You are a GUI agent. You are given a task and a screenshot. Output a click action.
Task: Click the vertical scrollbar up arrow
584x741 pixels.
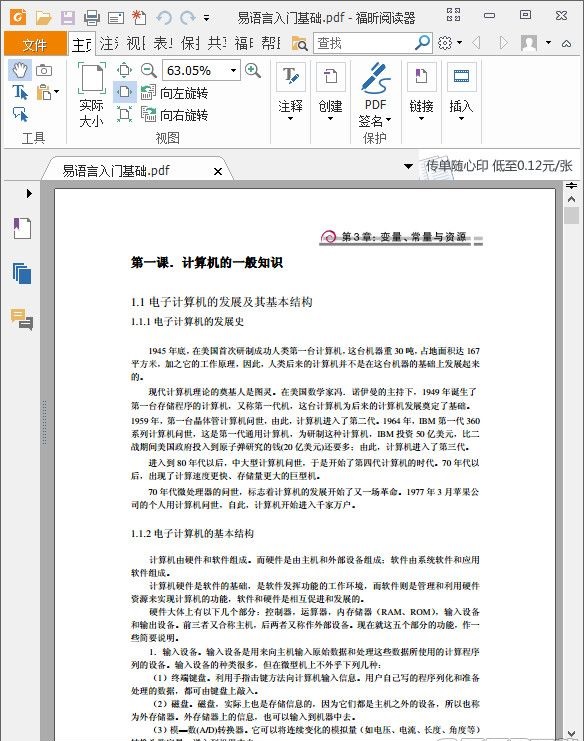click(x=571, y=199)
